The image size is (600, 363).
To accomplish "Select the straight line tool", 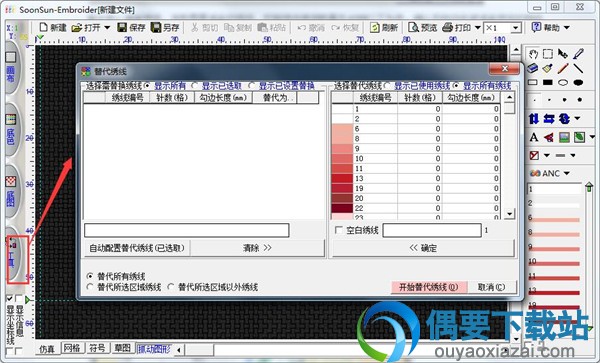I will pyautogui.click(x=578, y=68).
